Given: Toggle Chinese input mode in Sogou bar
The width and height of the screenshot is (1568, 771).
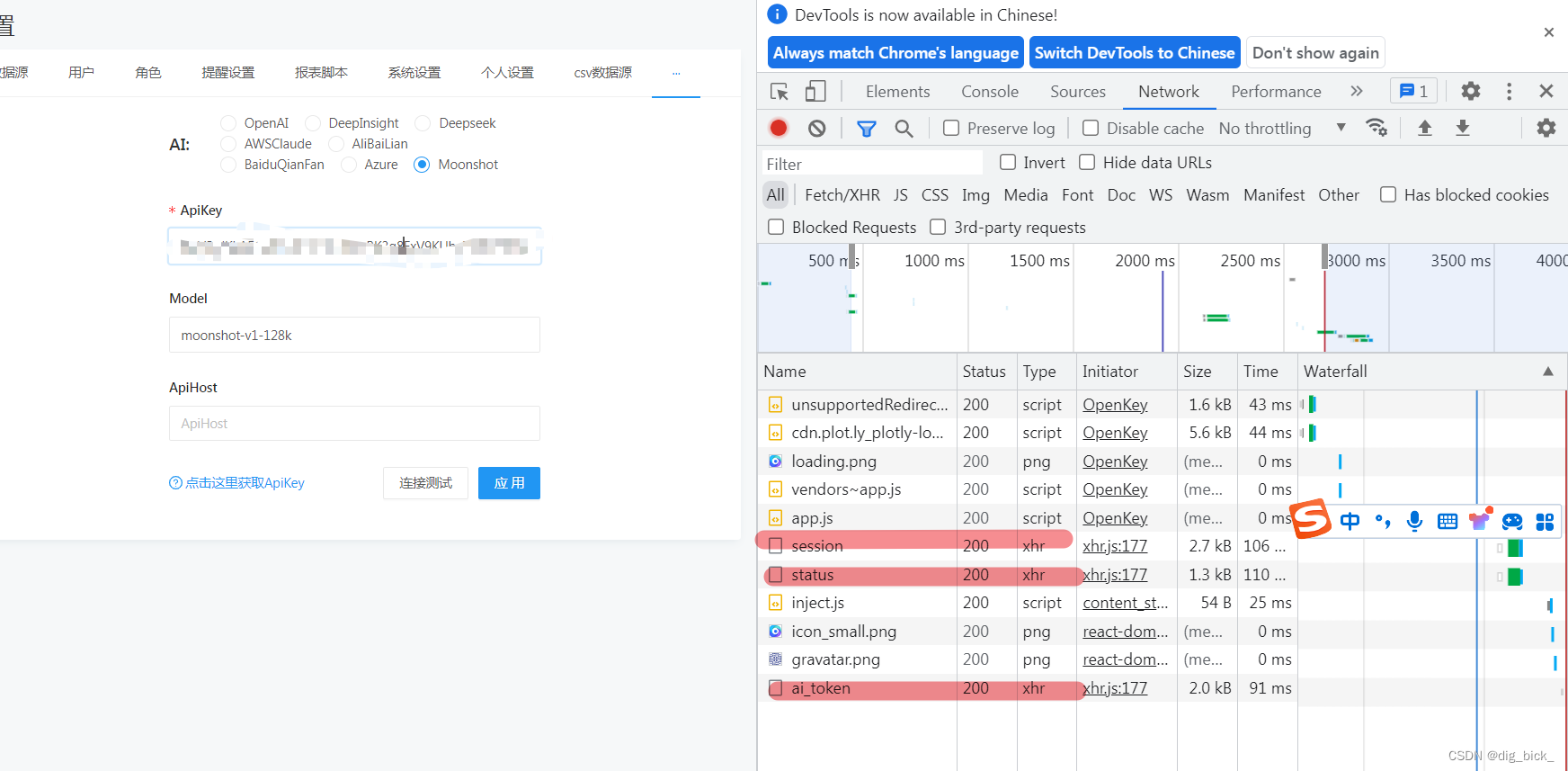Looking at the screenshot, I should pos(1350,521).
